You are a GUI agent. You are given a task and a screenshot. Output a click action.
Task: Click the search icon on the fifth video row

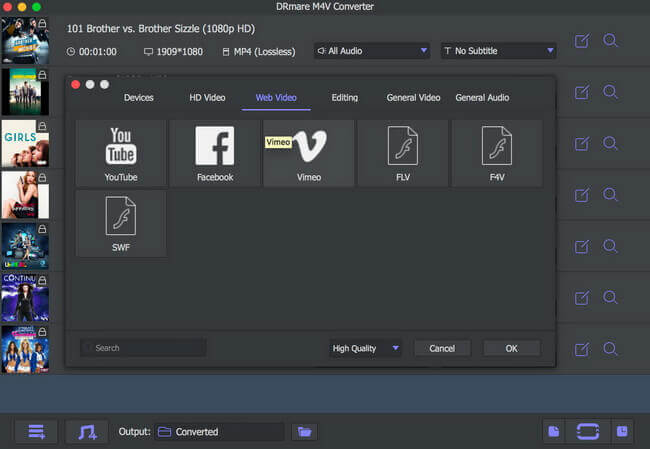[x=610, y=246]
